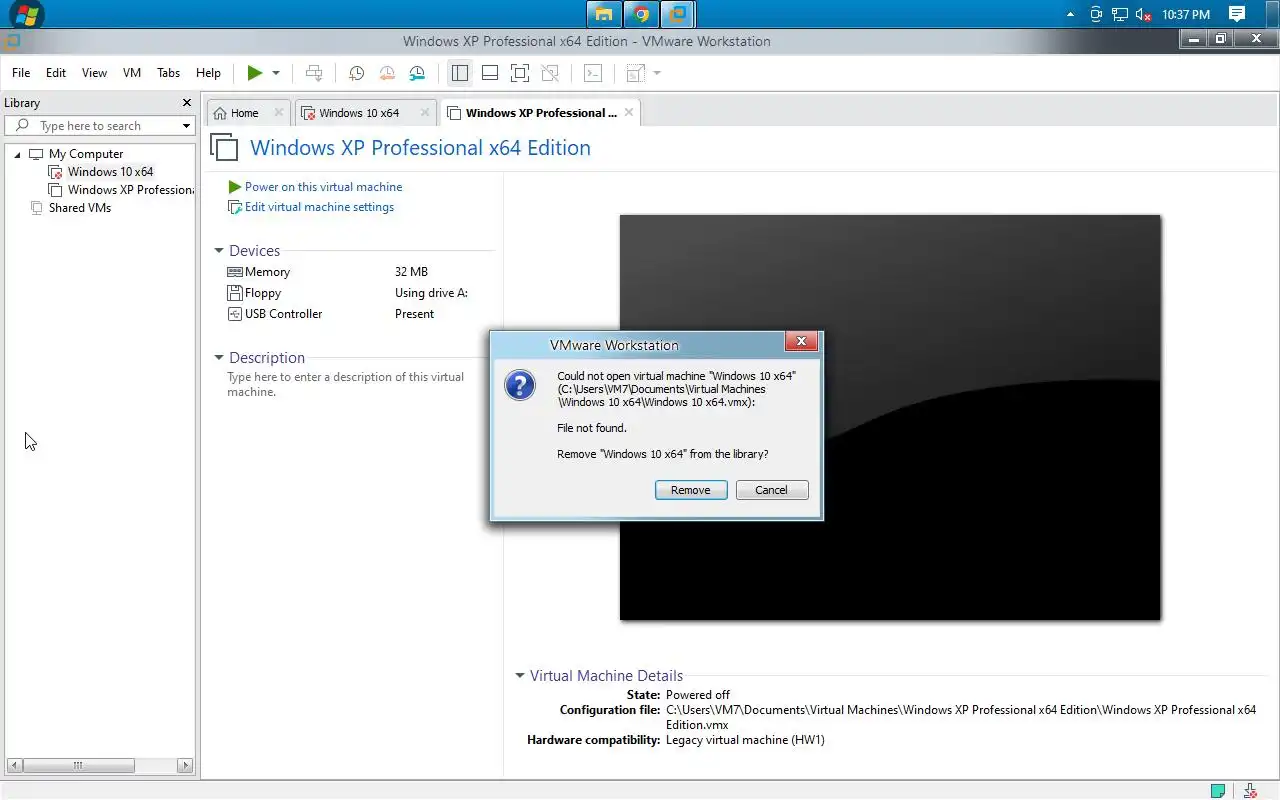The height and width of the screenshot is (800, 1280).
Task: Select Windows XP Professional in Library tree
Action: point(122,190)
